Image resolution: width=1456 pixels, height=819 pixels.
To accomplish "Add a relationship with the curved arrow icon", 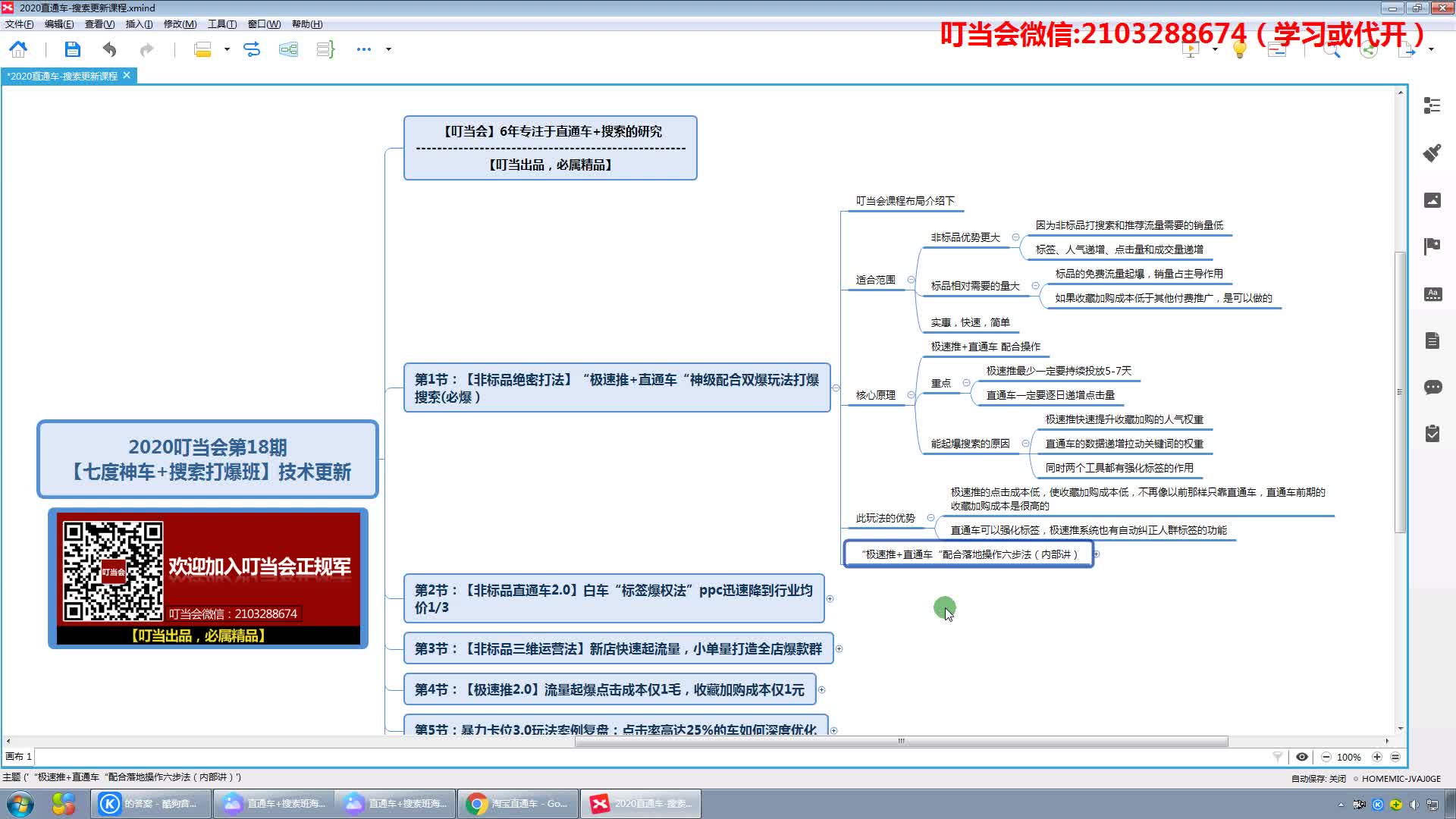I will point(252,49).
